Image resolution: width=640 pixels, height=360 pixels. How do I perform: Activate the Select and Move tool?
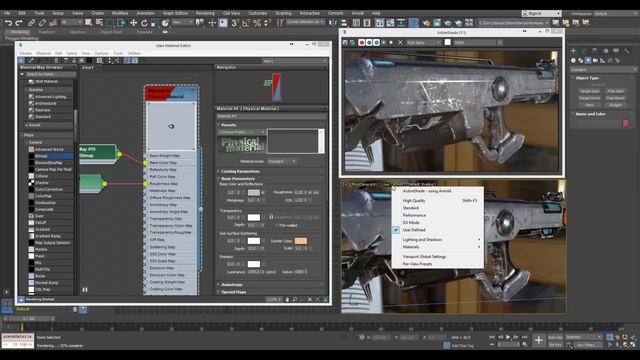133,23
